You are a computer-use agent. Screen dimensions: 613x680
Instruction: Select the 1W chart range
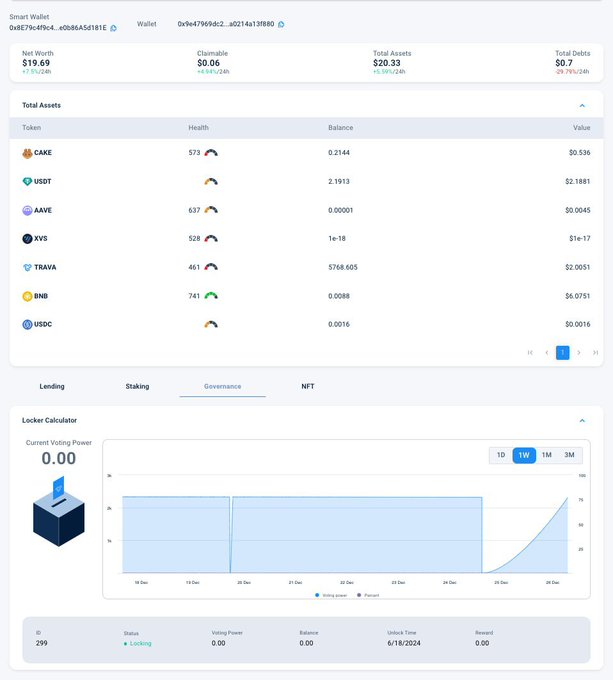524,455
